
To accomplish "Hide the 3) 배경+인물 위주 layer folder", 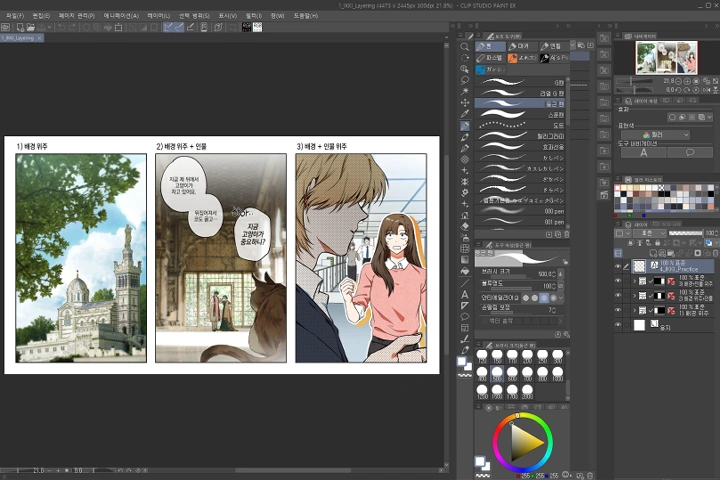I will (618, 280).
